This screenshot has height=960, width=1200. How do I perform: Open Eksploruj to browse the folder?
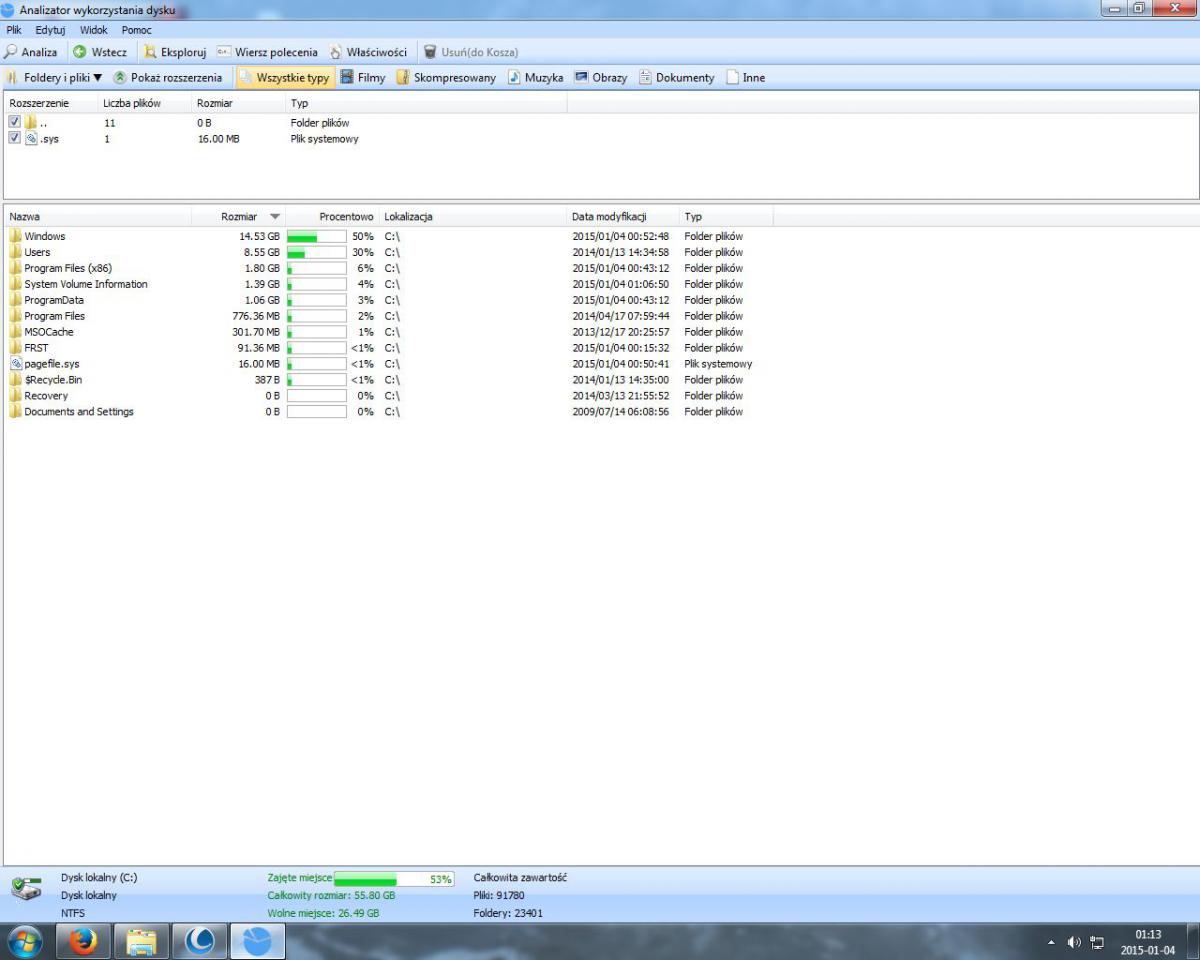tap(175, 52)
